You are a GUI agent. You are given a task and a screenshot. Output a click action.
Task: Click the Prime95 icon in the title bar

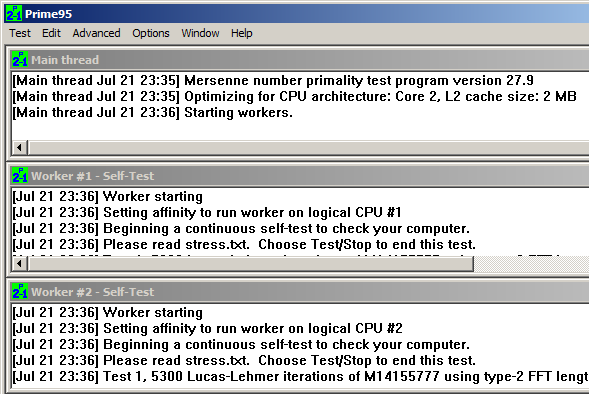point(14,14)
